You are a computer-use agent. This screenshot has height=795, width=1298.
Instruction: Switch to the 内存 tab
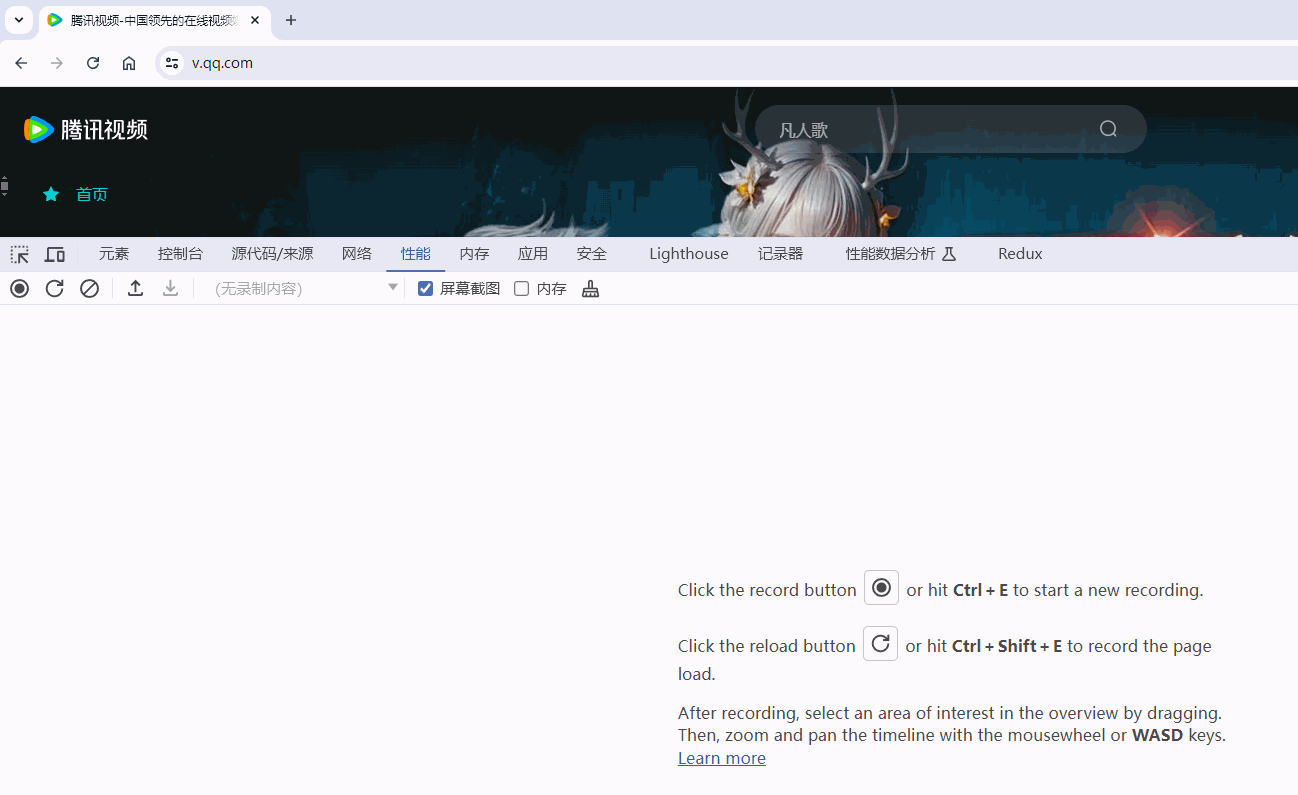pyautogui.click(x=474, y=254)
